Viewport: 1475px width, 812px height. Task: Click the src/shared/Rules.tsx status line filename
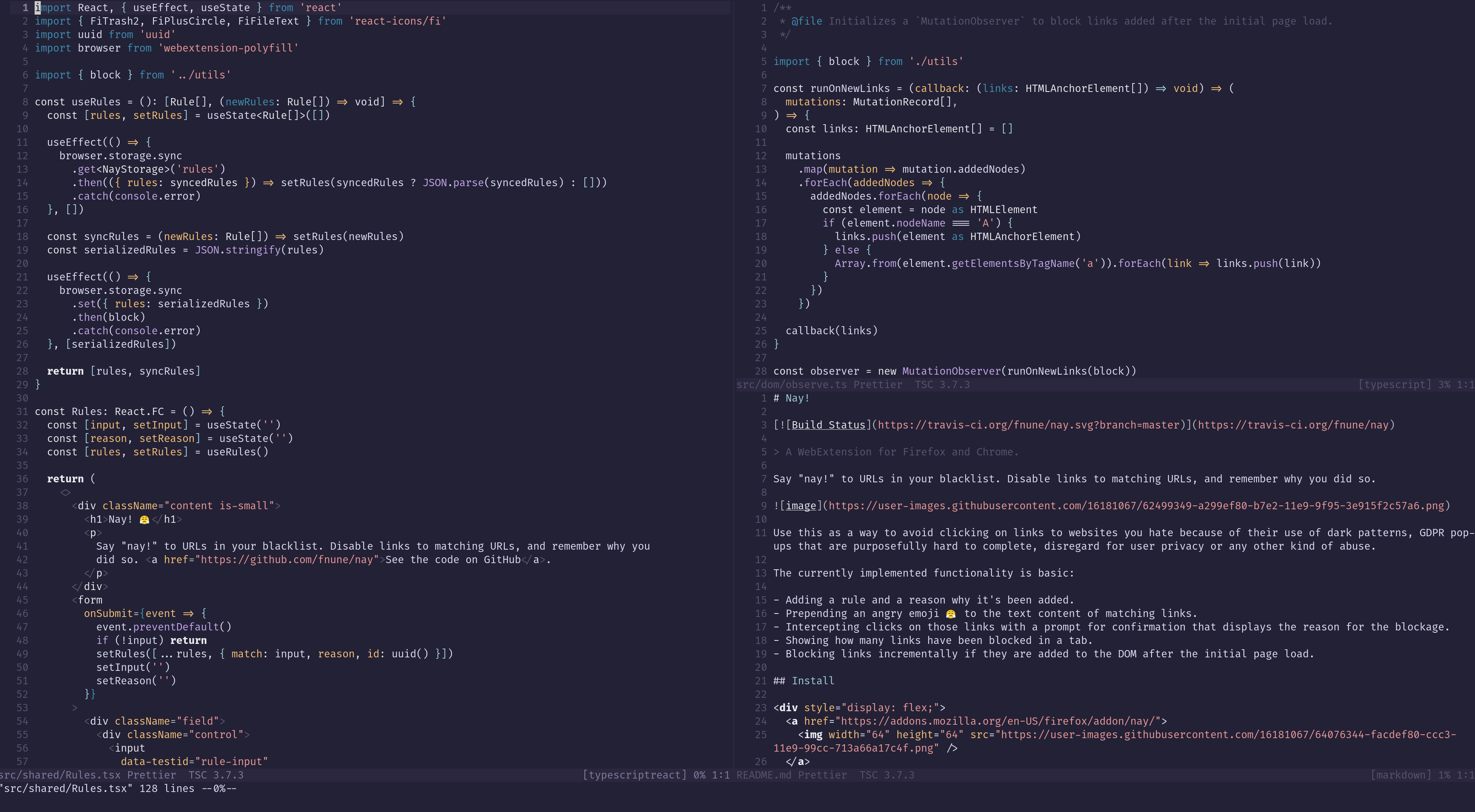tap(60, 775)
